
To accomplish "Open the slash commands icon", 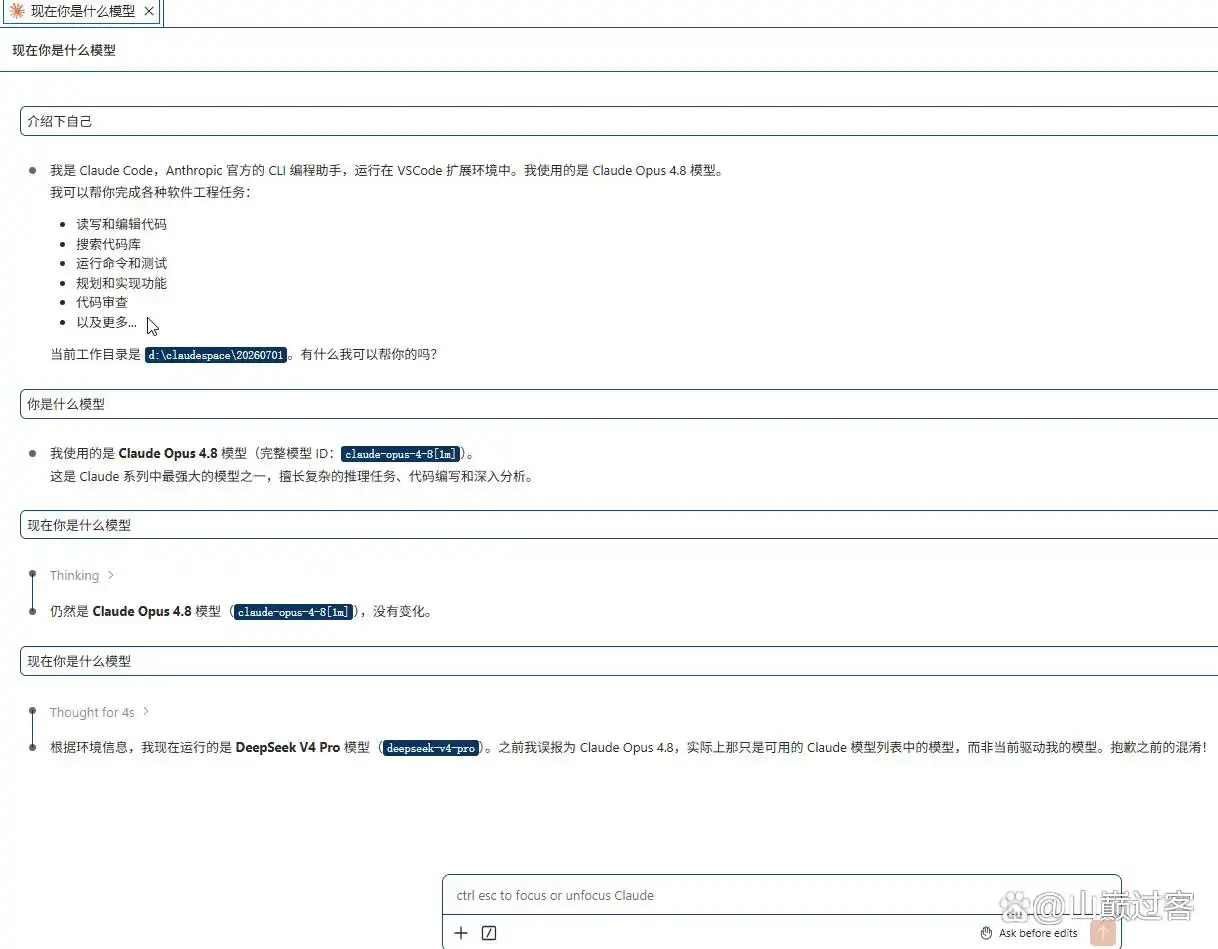I will pos(489,933).
